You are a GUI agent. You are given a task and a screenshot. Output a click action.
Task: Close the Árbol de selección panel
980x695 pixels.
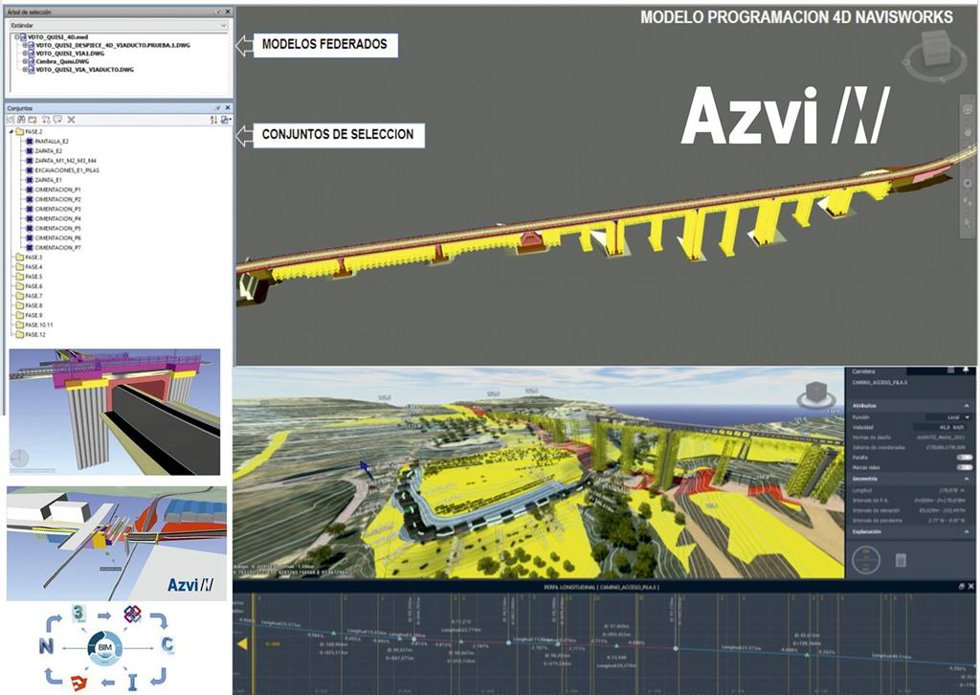228,11
